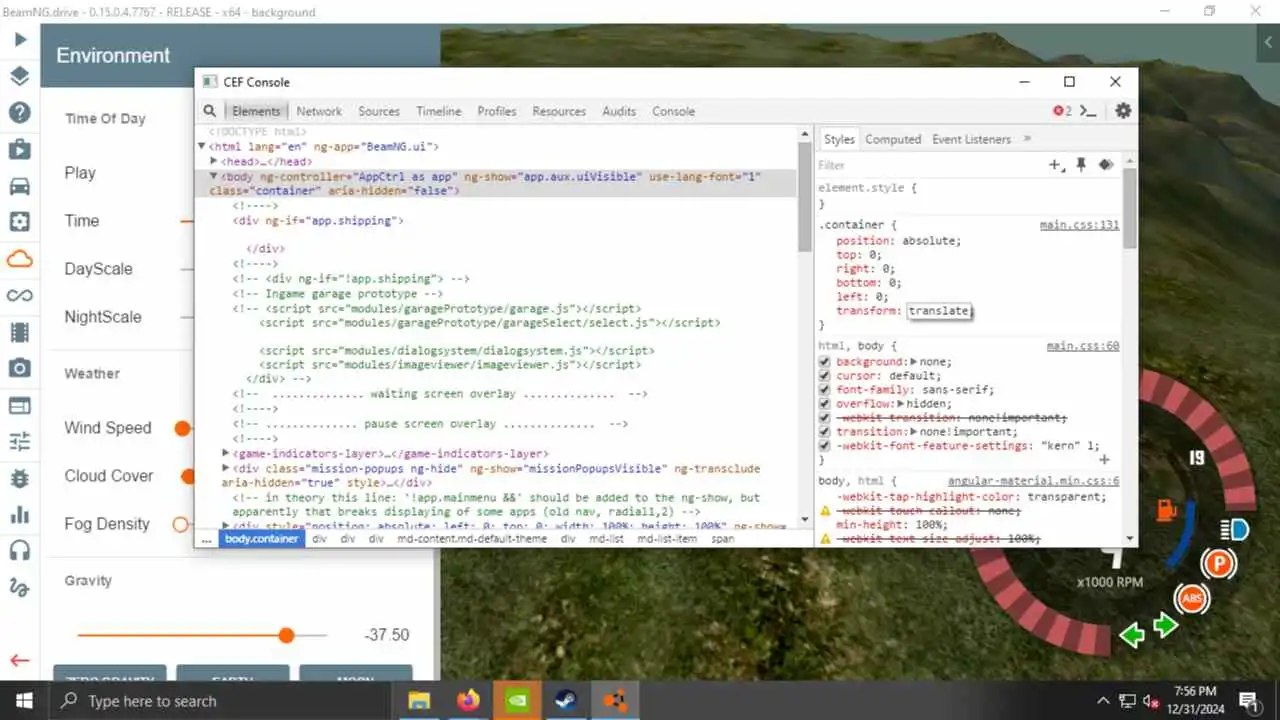Click the red back arrow in sidebar
1280x720 pixels.
click(x=19, y=660)
